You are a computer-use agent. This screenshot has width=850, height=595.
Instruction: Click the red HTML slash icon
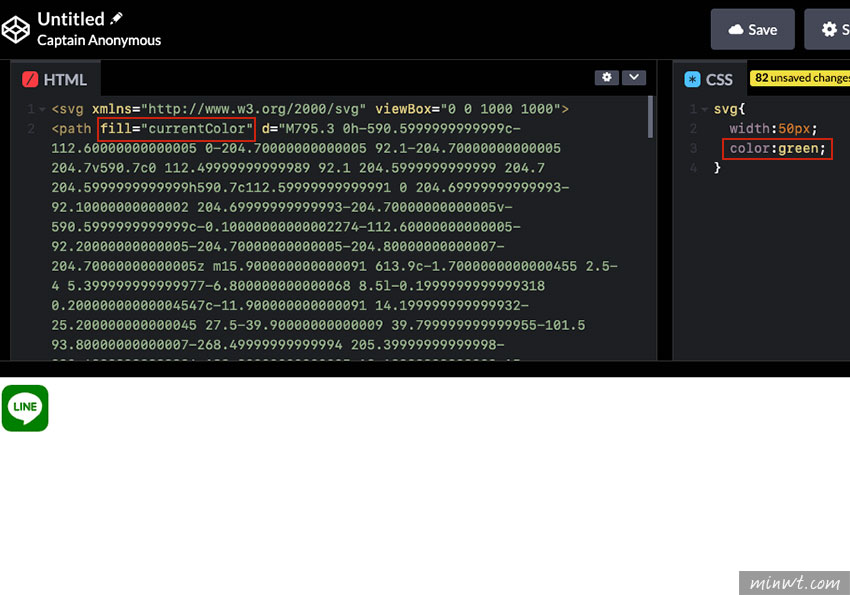point(30,80)
